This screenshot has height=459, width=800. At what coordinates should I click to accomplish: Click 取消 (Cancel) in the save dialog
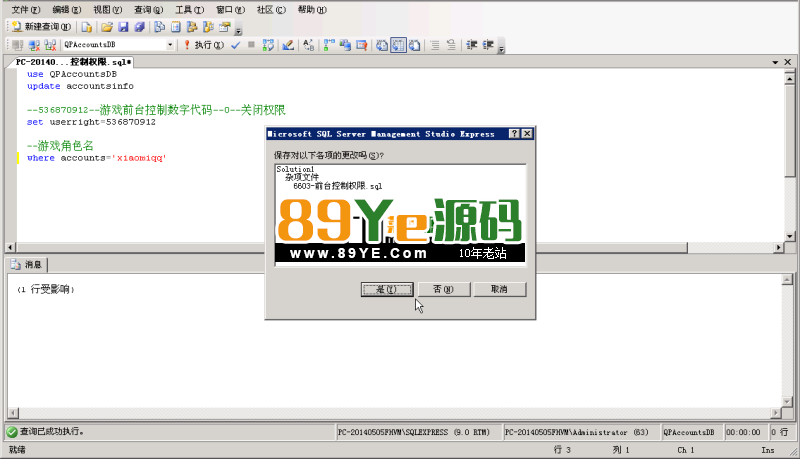[499, 289]
